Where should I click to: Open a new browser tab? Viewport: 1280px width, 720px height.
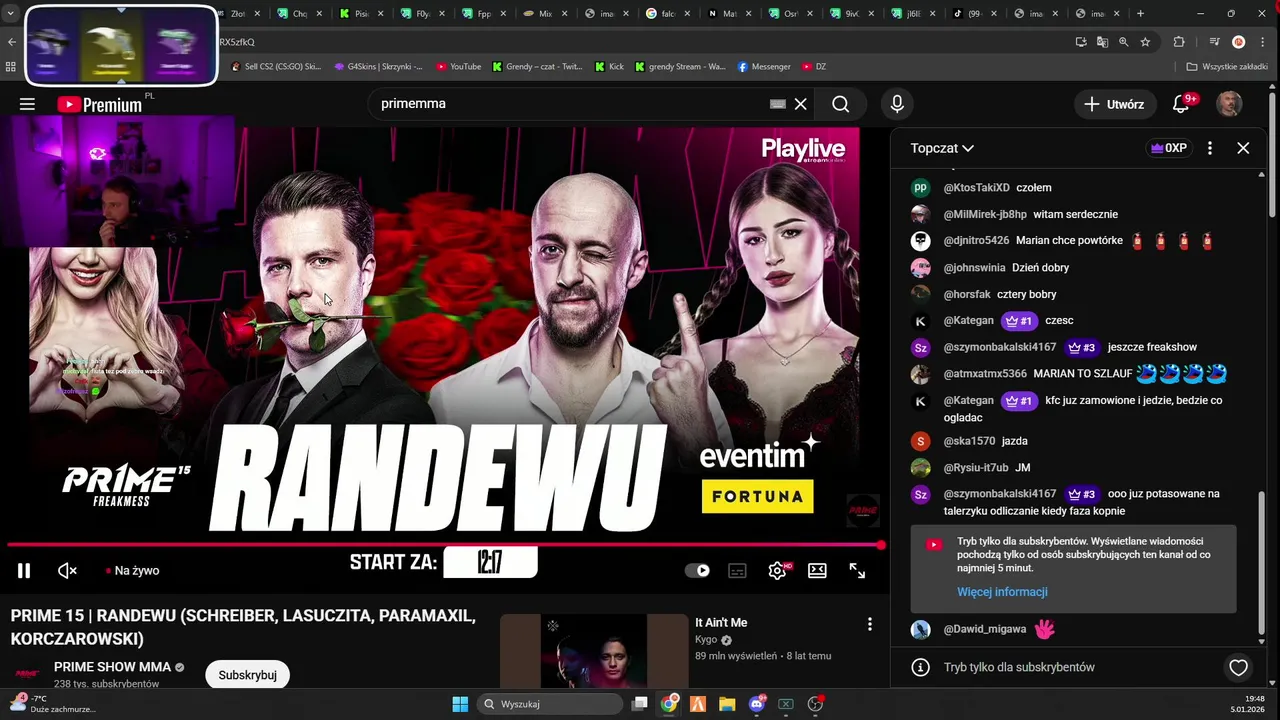point(1140,14)
